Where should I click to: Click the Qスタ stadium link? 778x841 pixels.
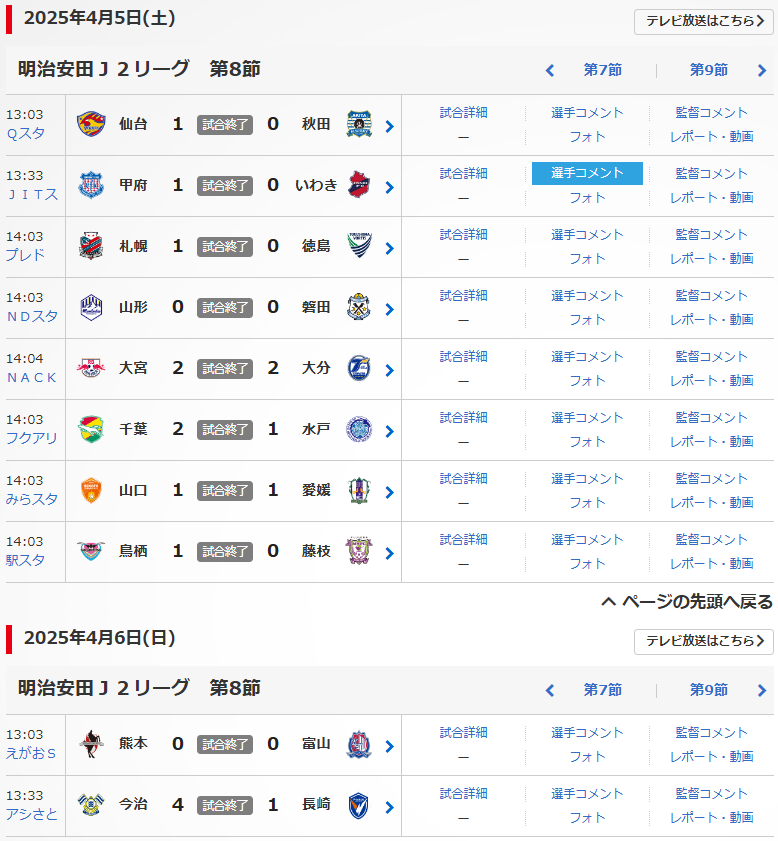26,133
